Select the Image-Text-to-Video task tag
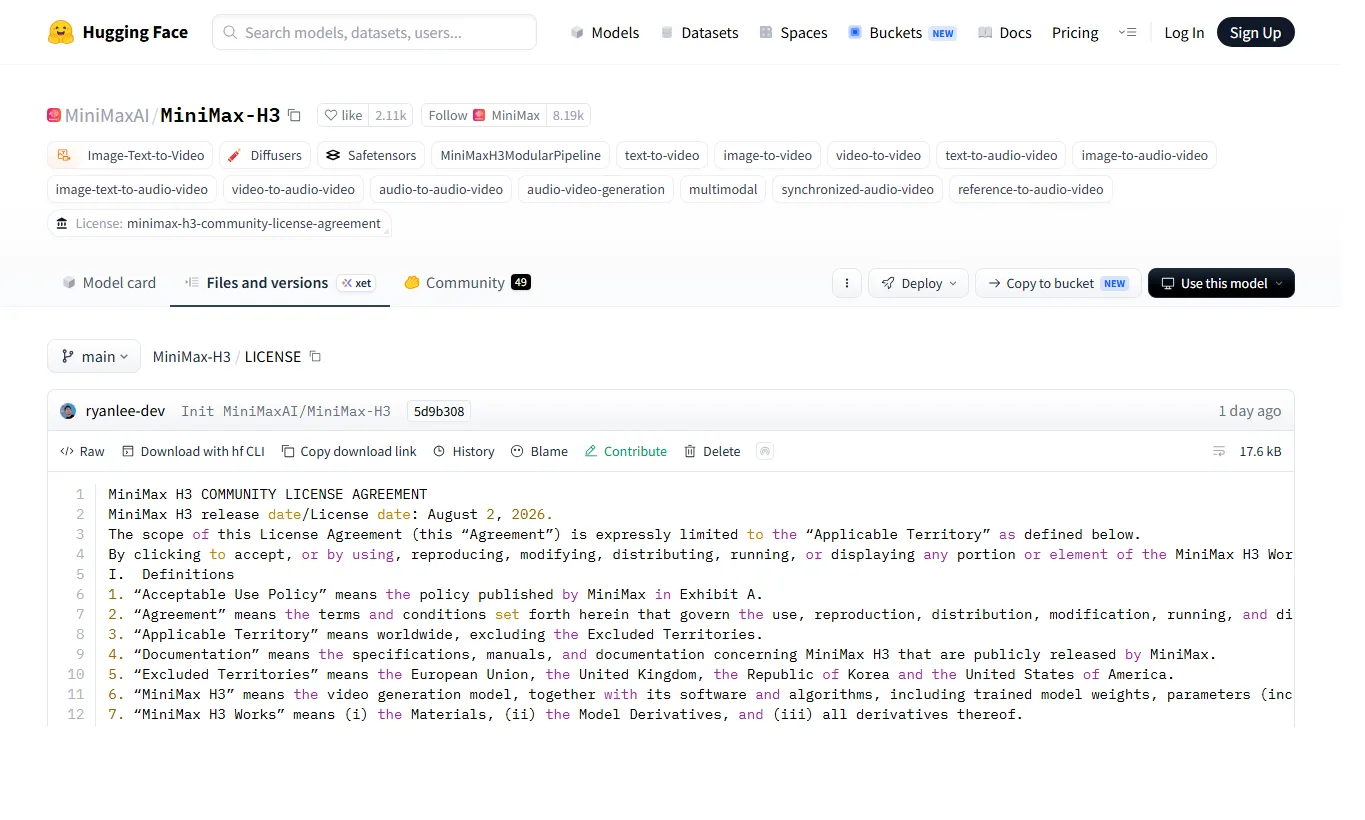Viewport: 1365px width, 820px height. point(130,155)
